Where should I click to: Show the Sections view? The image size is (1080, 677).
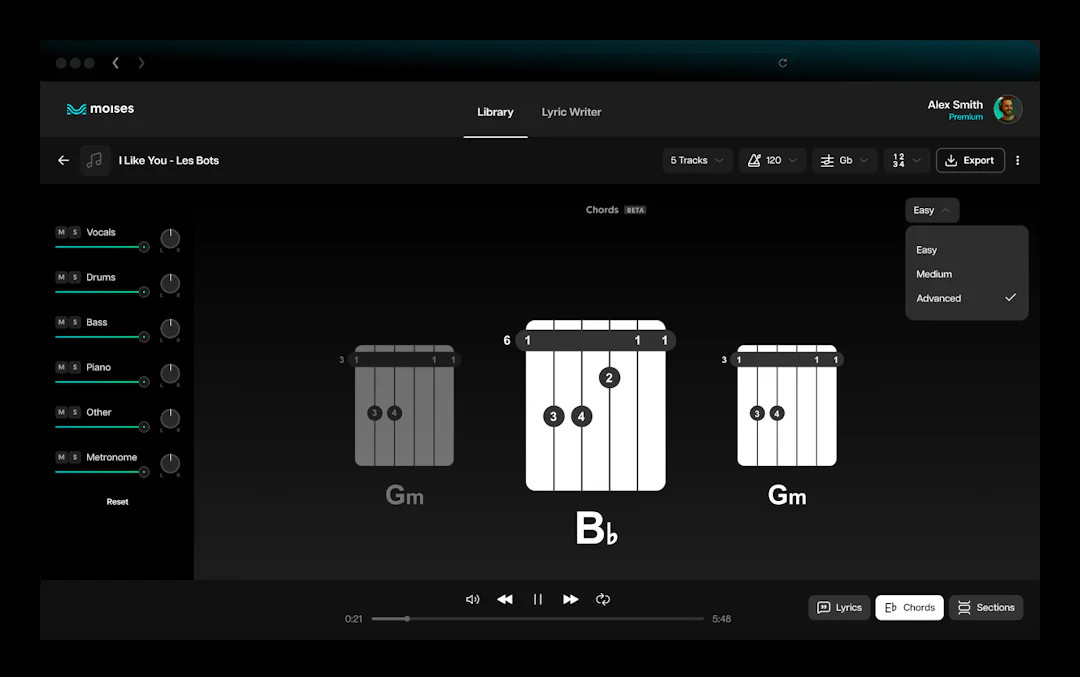986,607
